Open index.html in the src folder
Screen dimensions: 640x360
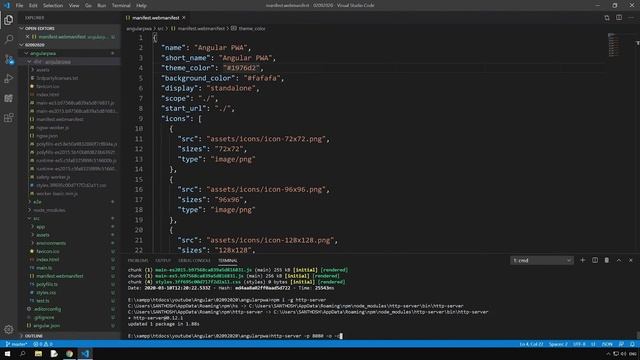pos(48,260)
